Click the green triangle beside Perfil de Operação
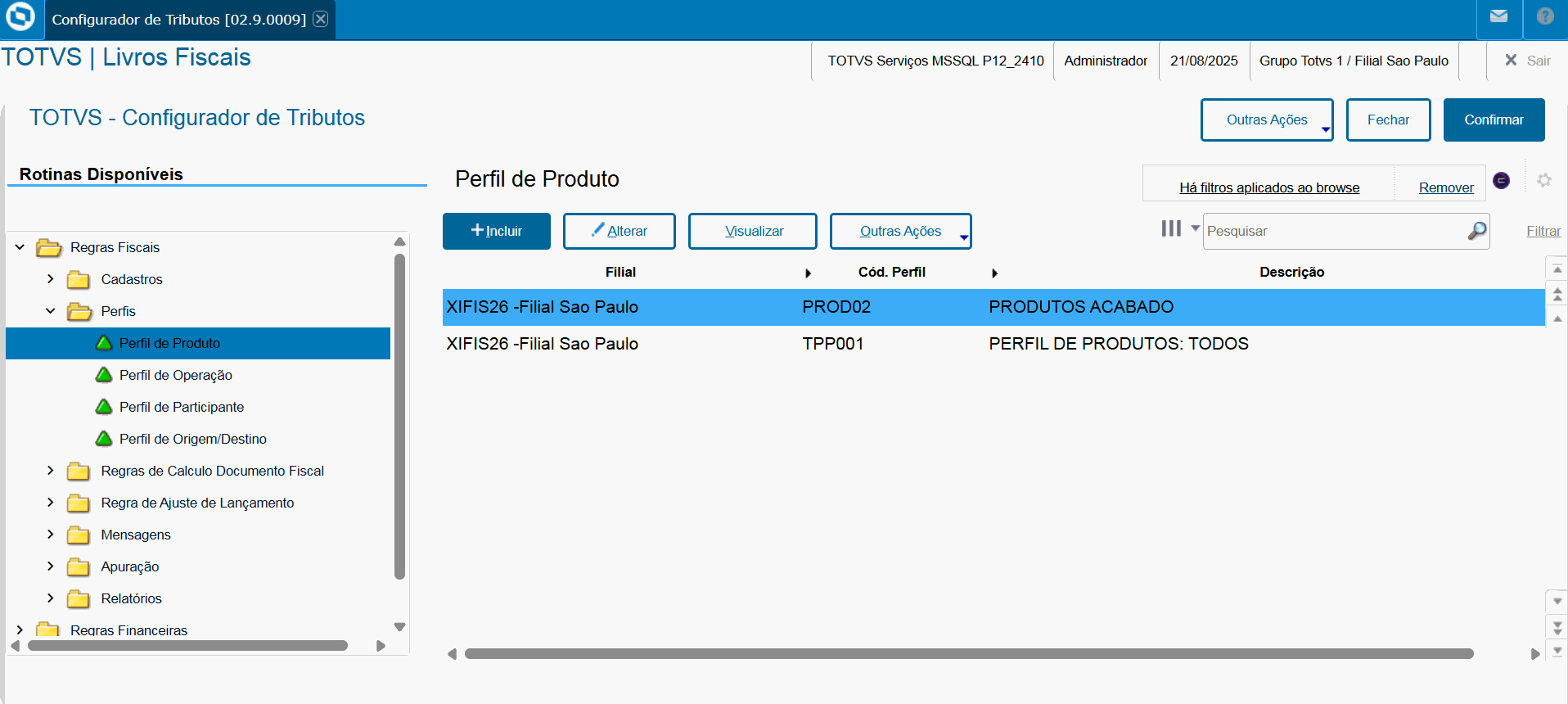Image resolution: width=1568 pixels, height=704 pixels. click(104, 375)
